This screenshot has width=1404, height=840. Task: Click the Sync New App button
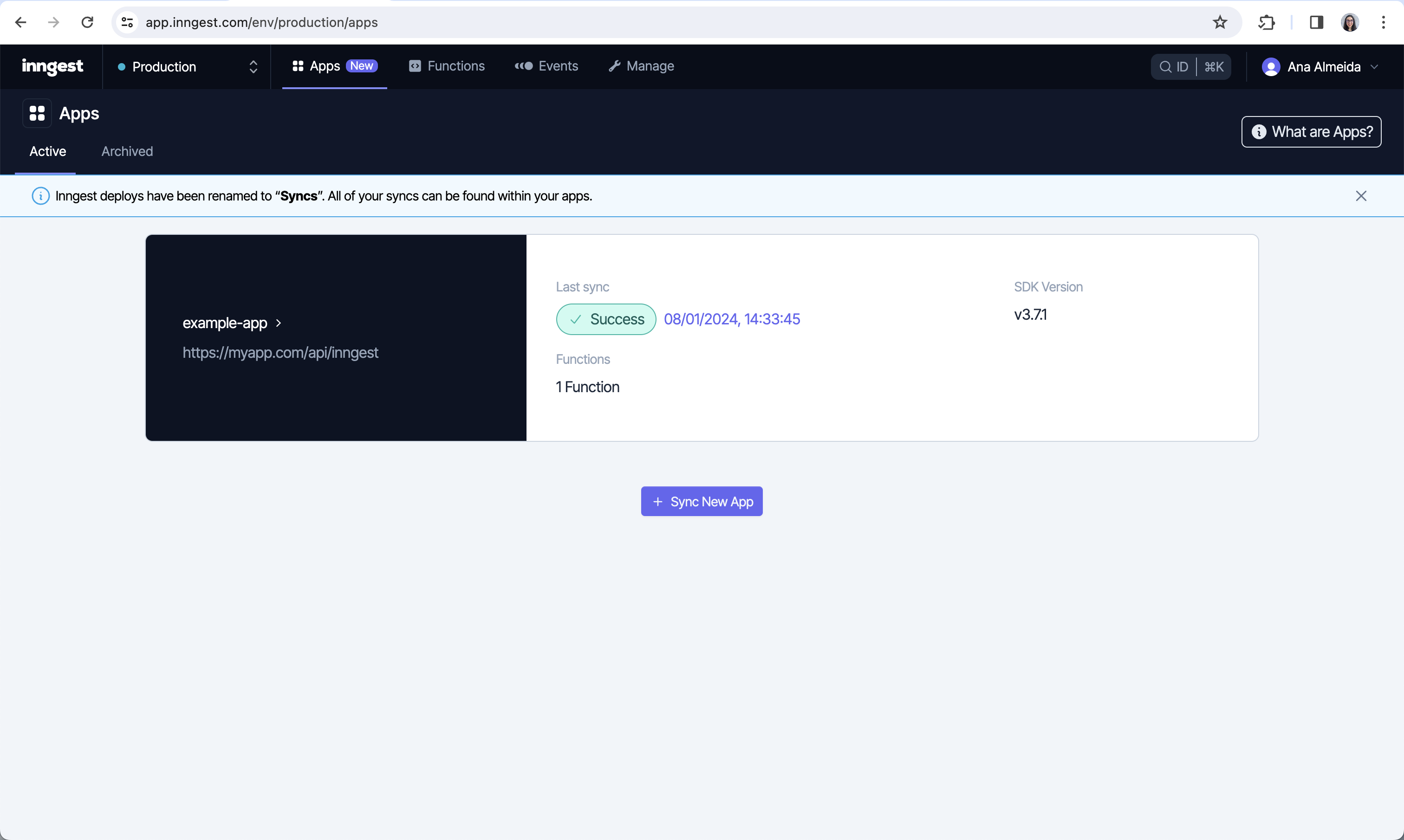click(x=702, y=502)
